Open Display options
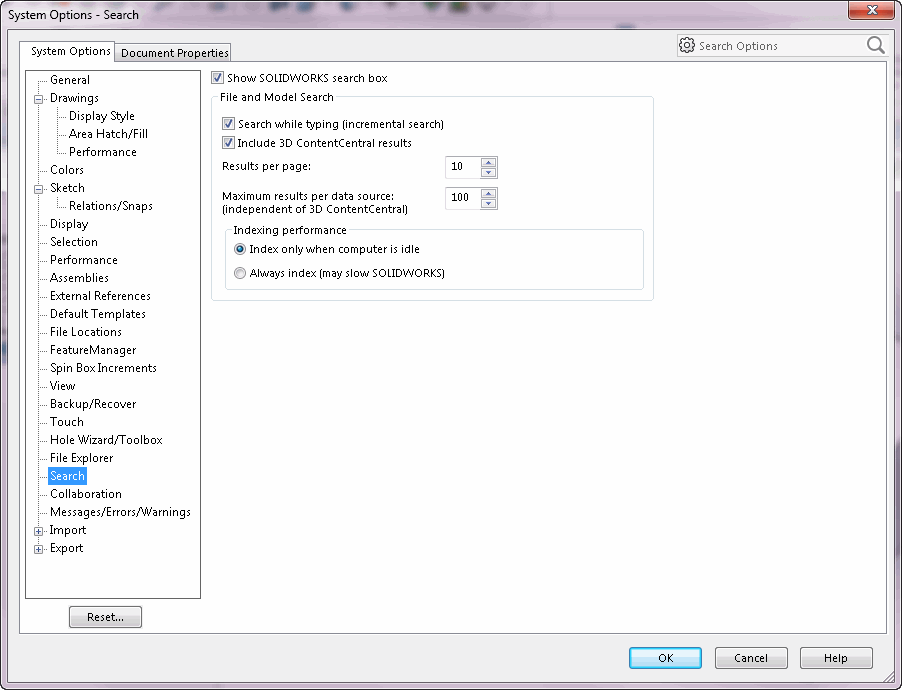Viewport: 902px width, 690px height. (69, 224)
